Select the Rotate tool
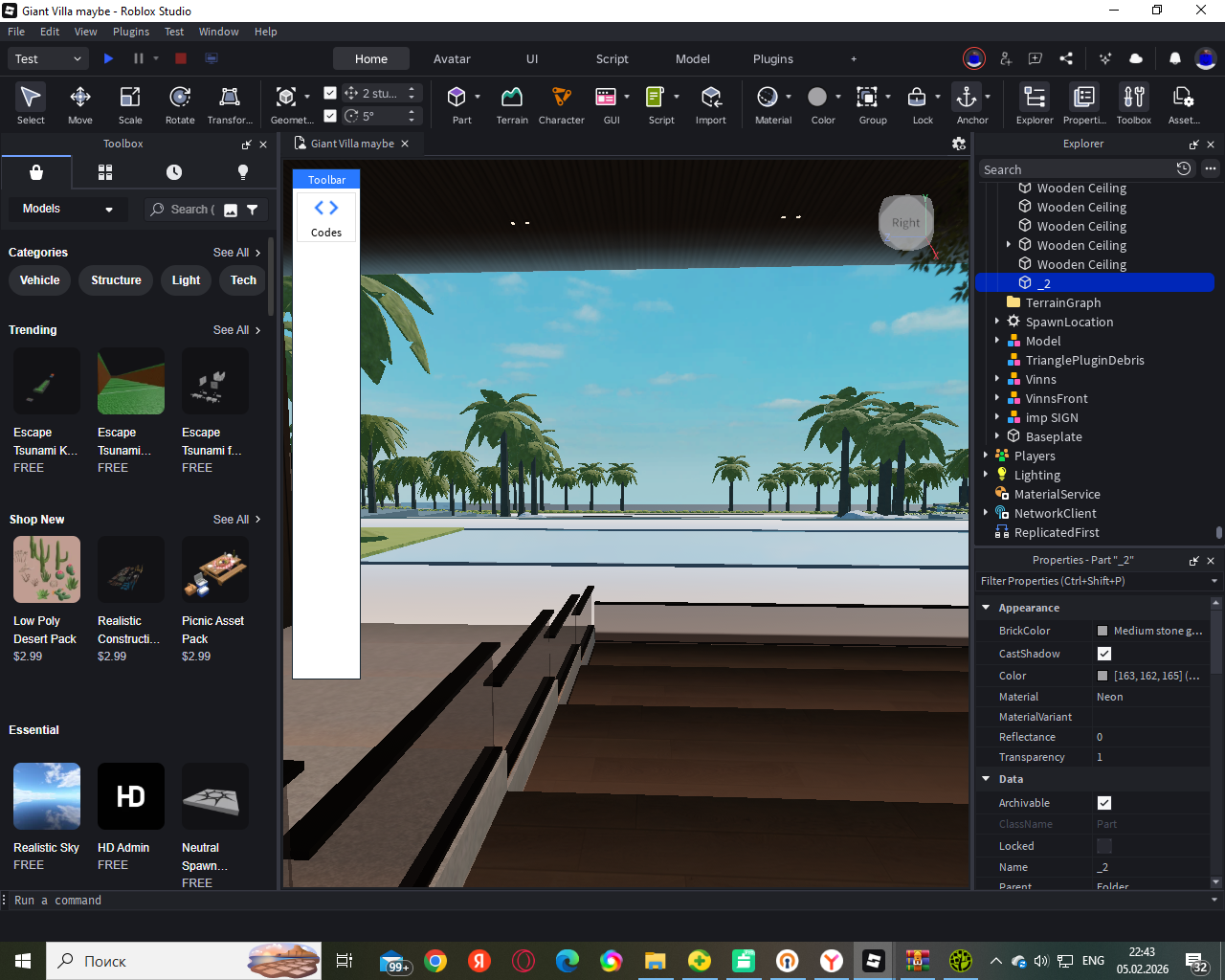Image resolution: width=1225 pixels, height=980 pixels. click(x=180, y=104)
